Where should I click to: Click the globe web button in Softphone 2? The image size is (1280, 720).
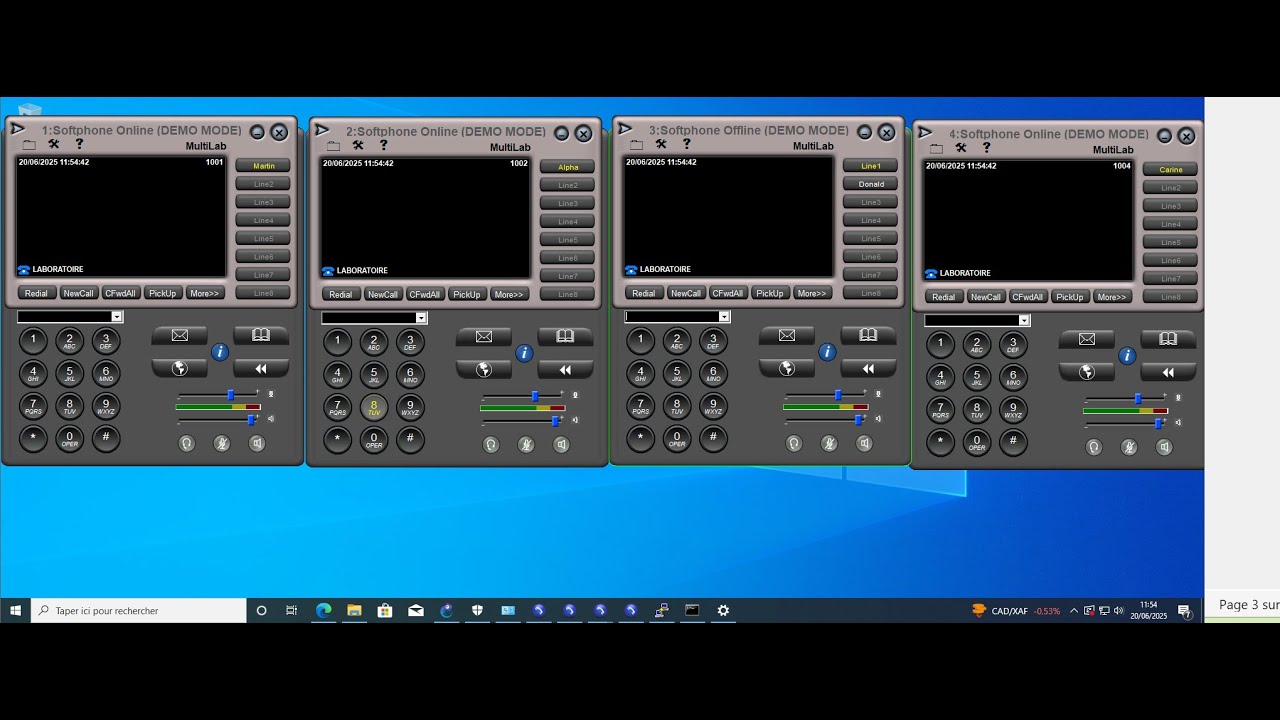(484, 369)
